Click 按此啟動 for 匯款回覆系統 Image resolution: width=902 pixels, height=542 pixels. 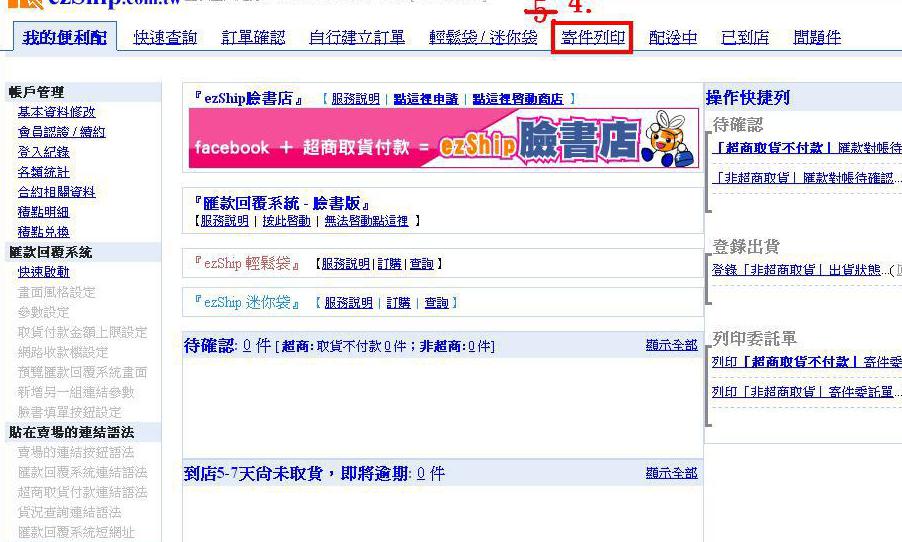286,221
